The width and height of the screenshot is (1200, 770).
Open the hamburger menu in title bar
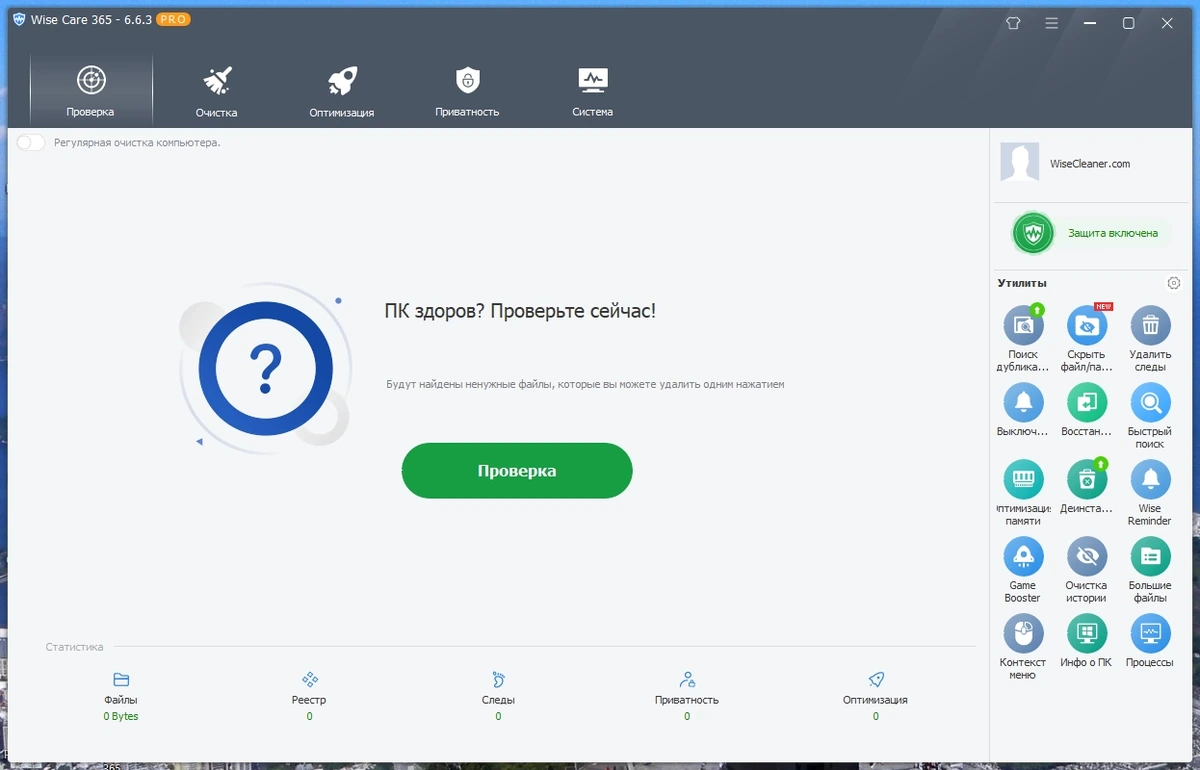(1051, 22)
